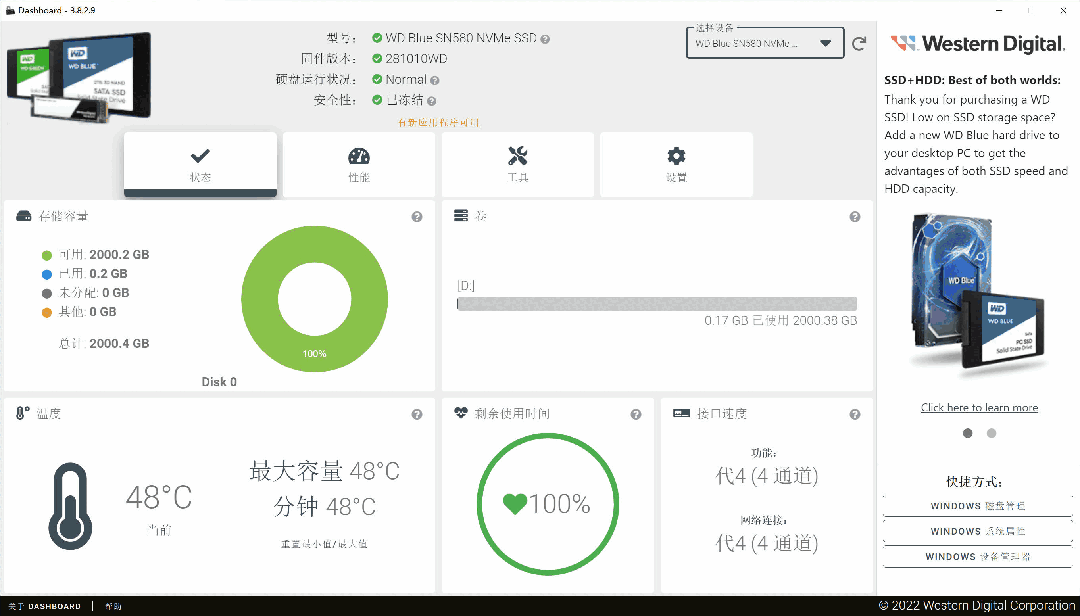Click the blue used space legend dot
Viewport: 1080px width, 616px height.
pos(47,274)
